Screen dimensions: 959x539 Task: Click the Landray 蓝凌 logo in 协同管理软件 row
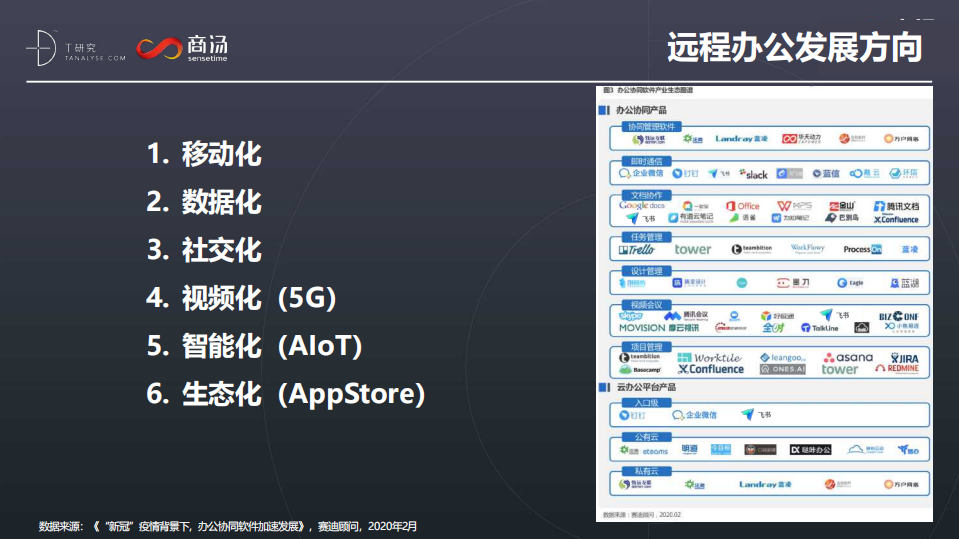(x=741, y=139)
